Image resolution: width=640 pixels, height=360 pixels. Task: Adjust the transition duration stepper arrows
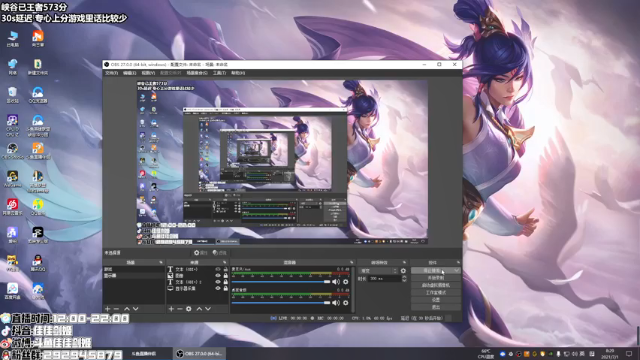tap(404, 279)
